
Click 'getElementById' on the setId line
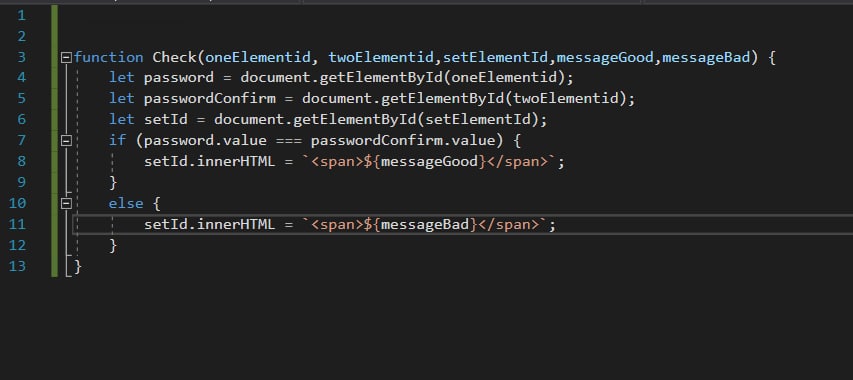[354, 120]
